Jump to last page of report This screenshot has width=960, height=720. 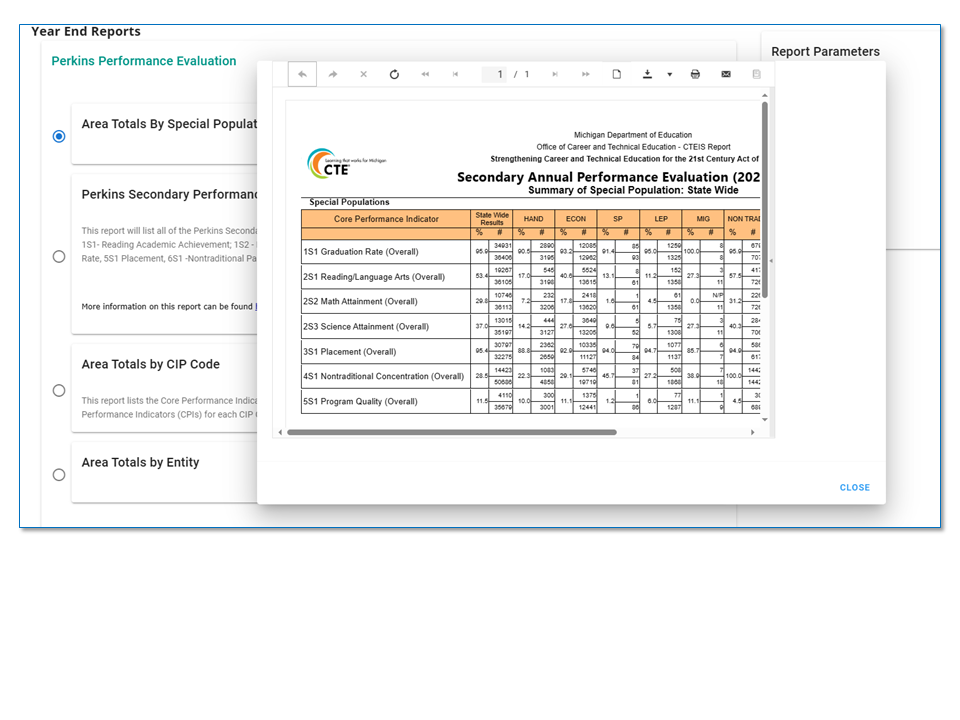coord(585,74)
